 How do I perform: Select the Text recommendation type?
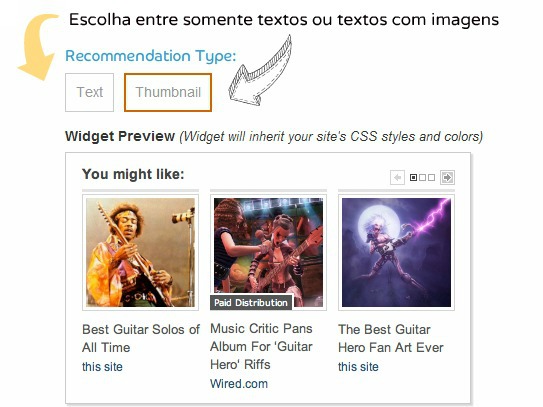coord(89,92)
